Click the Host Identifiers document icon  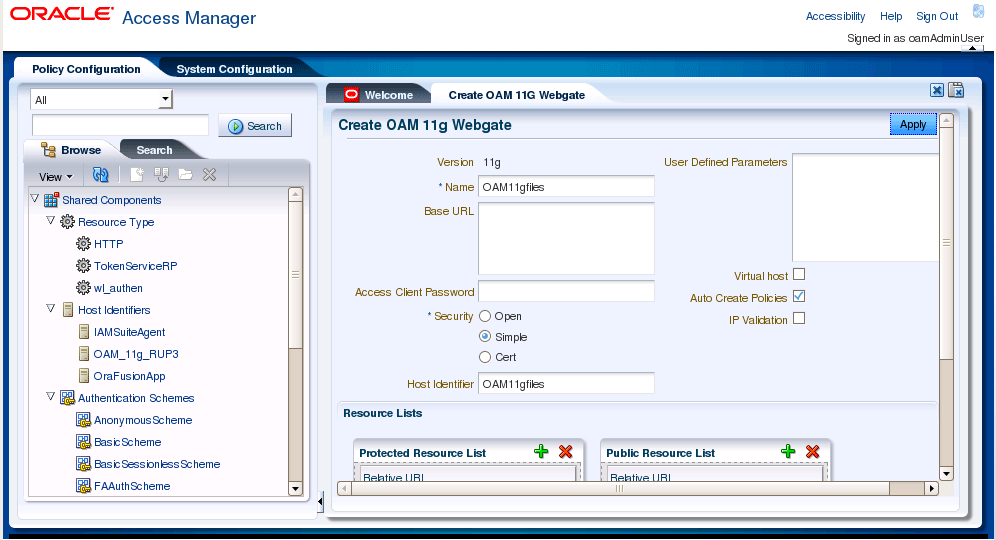68,310
